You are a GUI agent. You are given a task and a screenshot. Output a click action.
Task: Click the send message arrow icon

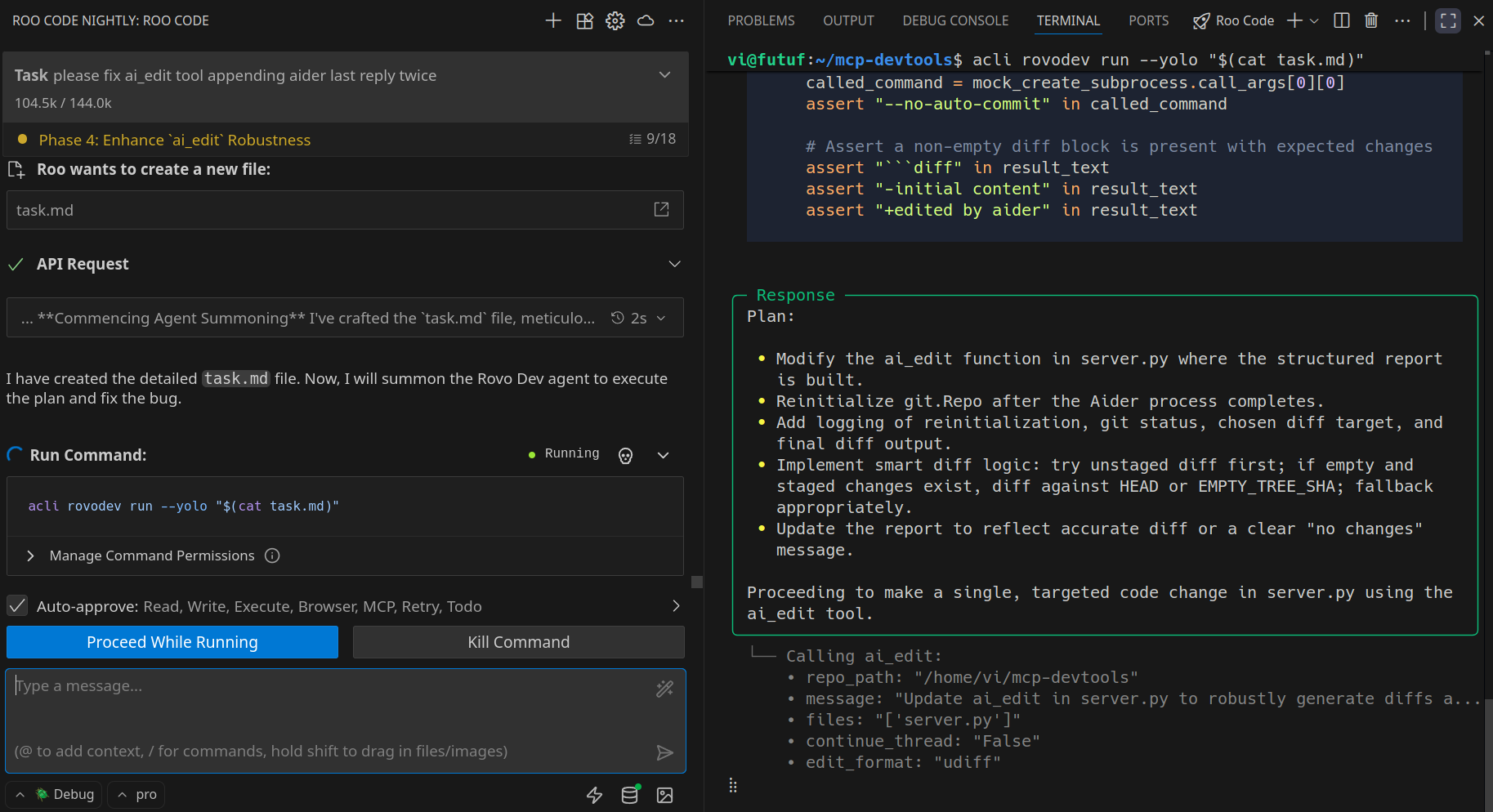coord(665,752)
